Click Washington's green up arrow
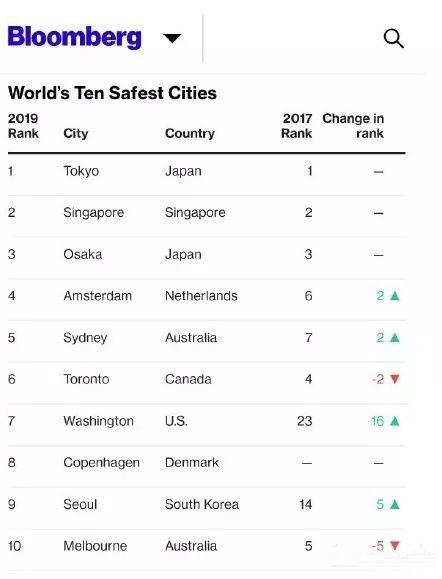This screenshot has width=442, height=579. 395,421
